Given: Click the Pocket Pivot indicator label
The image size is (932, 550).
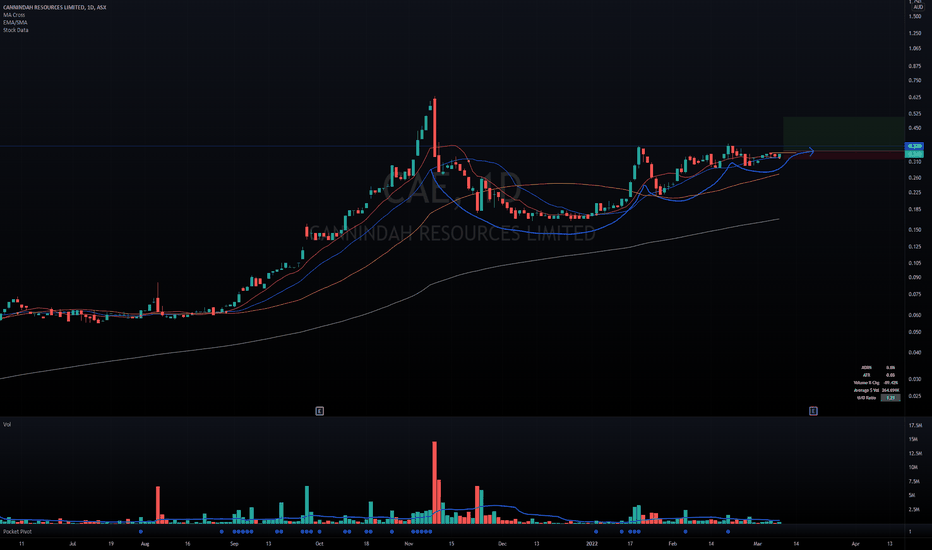Looking at the screenshot, I should point(17,532).
